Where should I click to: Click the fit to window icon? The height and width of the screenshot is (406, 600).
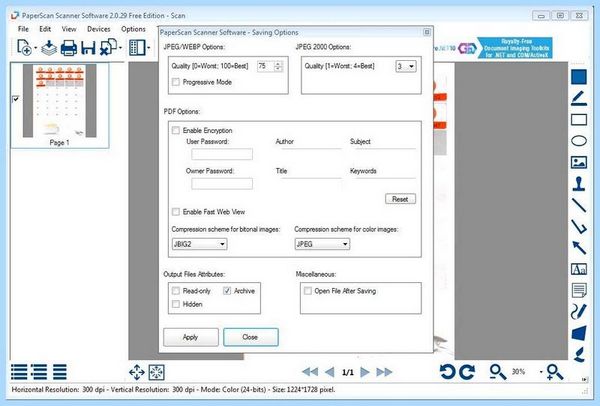[x=157, y=372]
